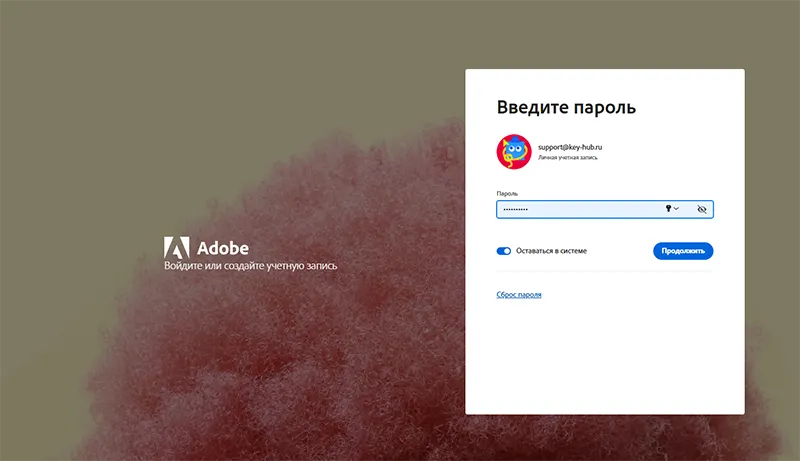Open the 'Сброс пароля' link

pyautogui.click(x=519, y=295)
